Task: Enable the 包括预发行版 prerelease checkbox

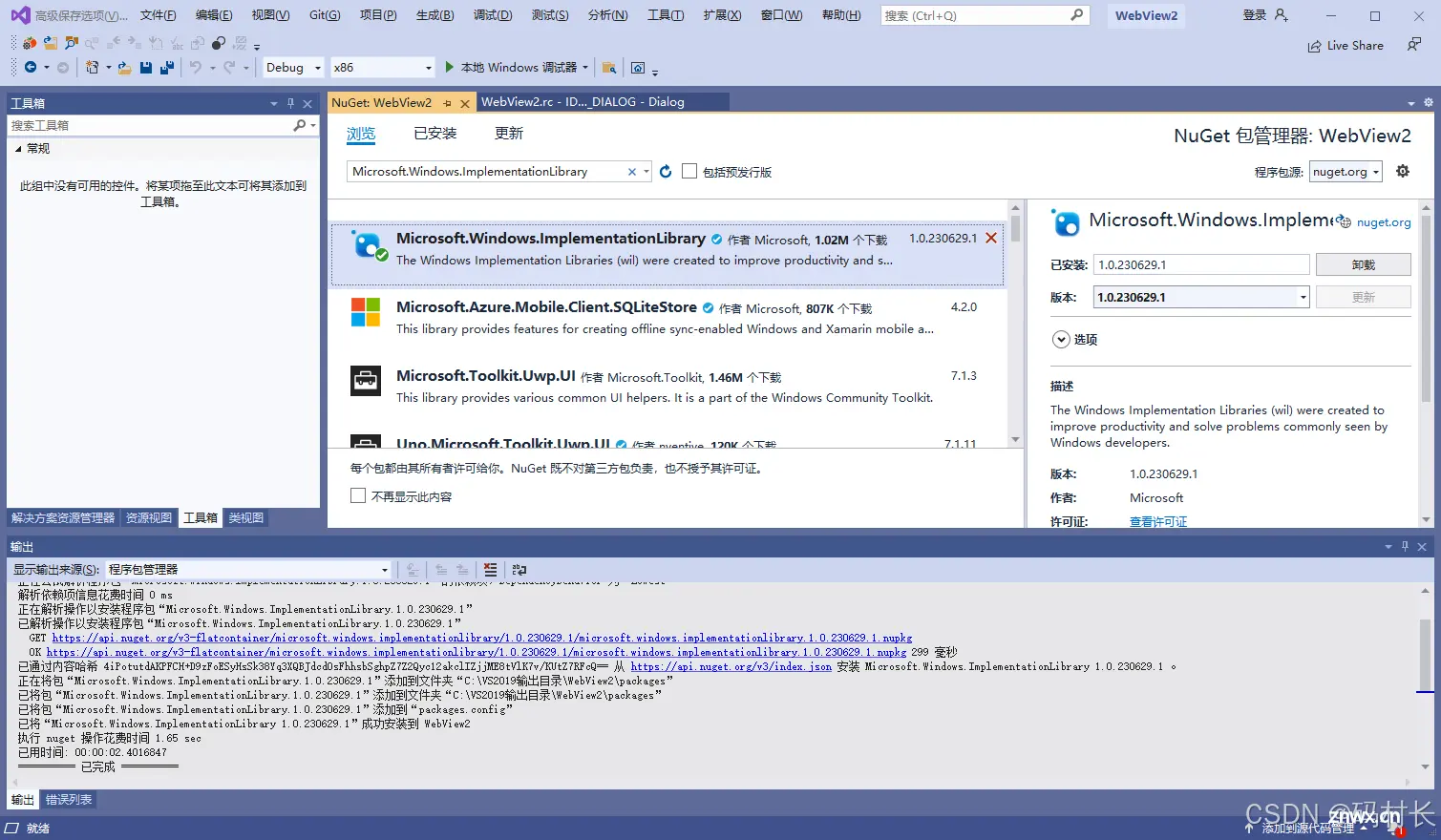Action: click(x=689, y=172)
